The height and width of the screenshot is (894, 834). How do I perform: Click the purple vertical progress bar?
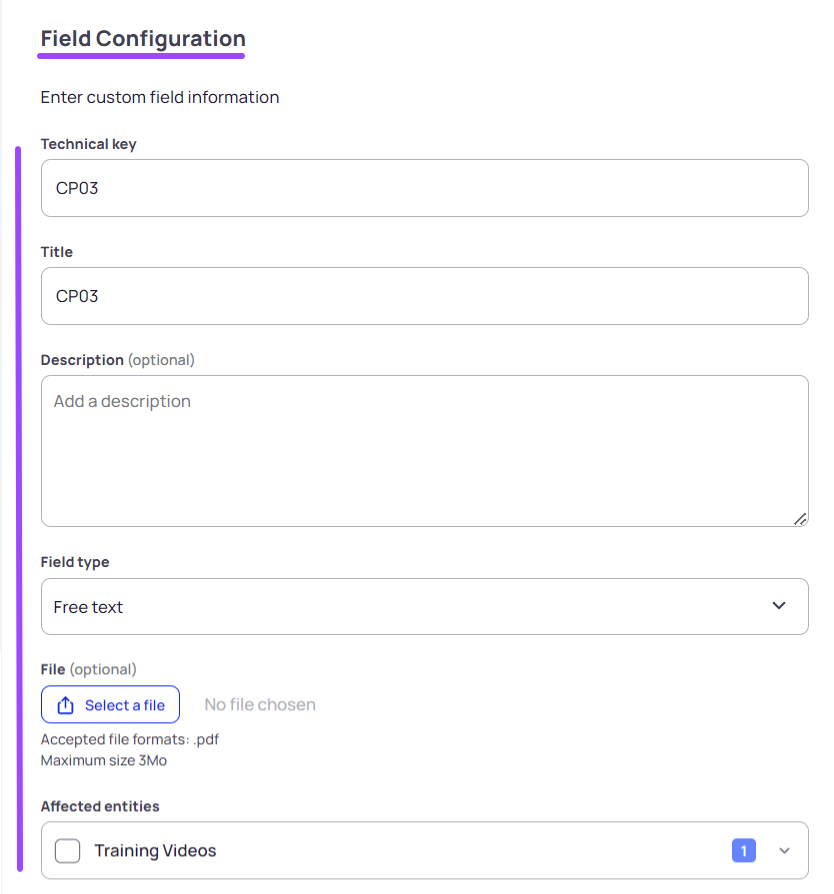[x=19, y=509]
